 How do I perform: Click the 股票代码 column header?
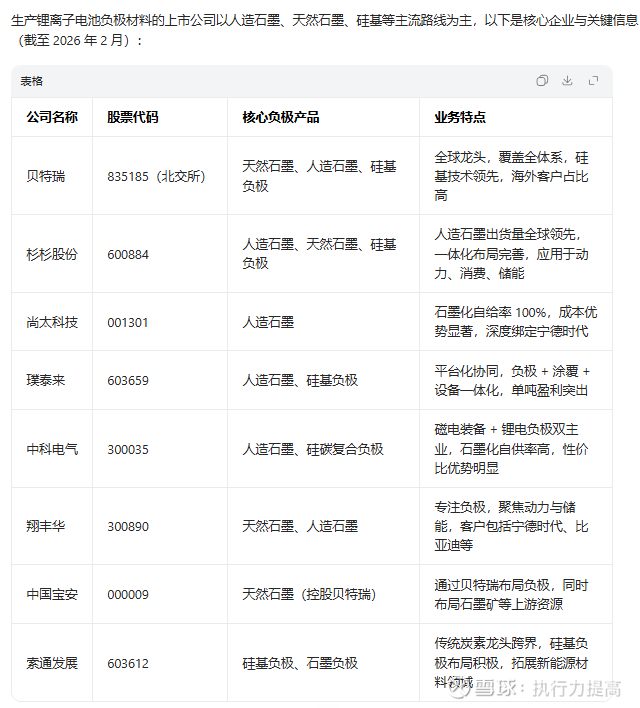(x=133, y=117)
